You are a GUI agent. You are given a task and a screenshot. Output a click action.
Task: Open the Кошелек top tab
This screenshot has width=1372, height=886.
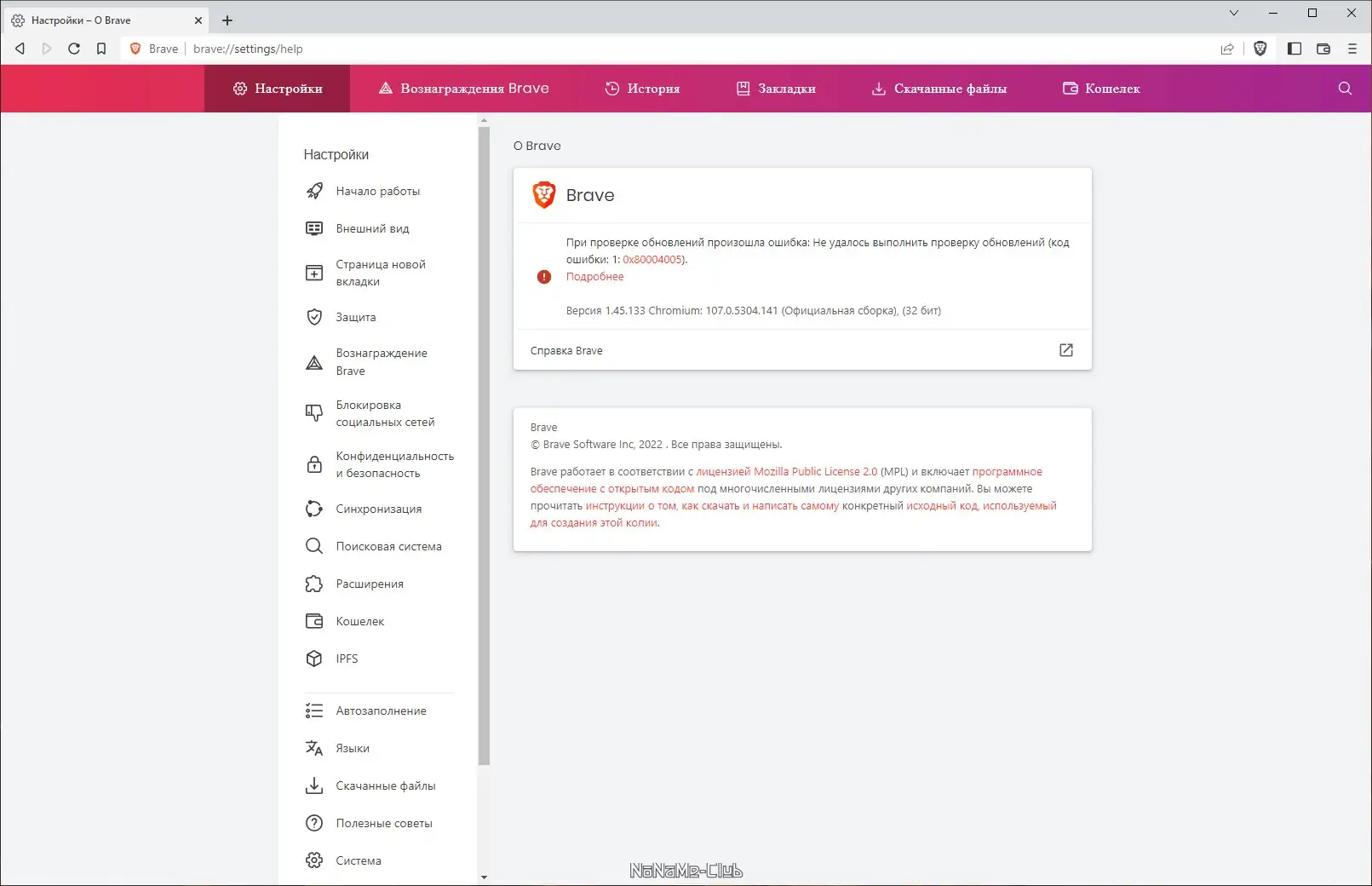pyautogui.click(x=1101, y=89)
